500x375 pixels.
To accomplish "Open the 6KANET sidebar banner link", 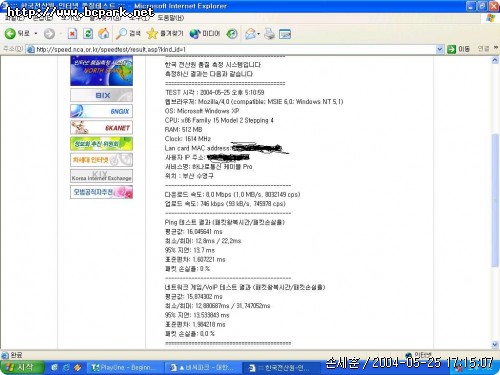I will click(101, 127).
